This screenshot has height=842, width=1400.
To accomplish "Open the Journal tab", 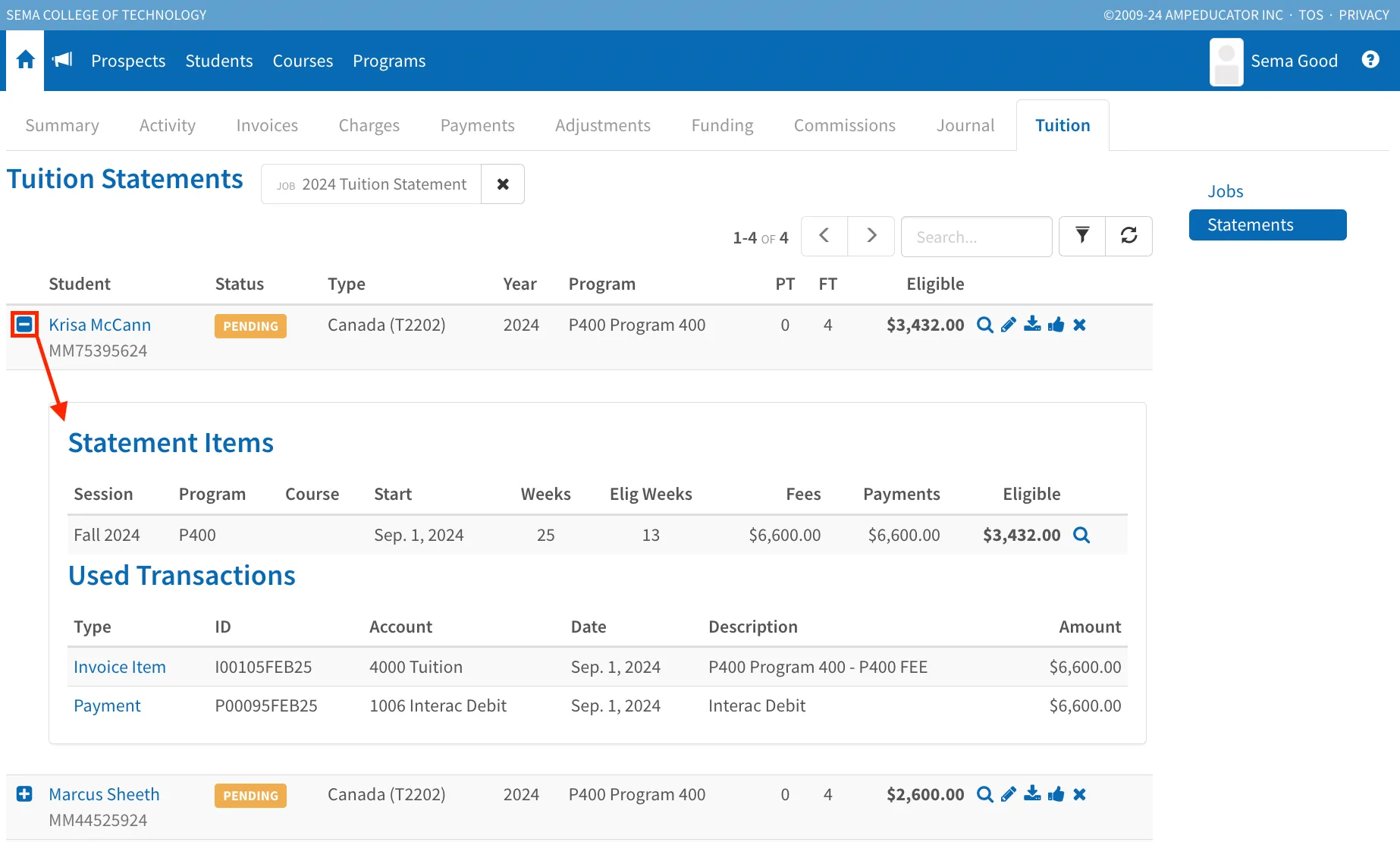I will pyautogui.click(x=965, y=125).
